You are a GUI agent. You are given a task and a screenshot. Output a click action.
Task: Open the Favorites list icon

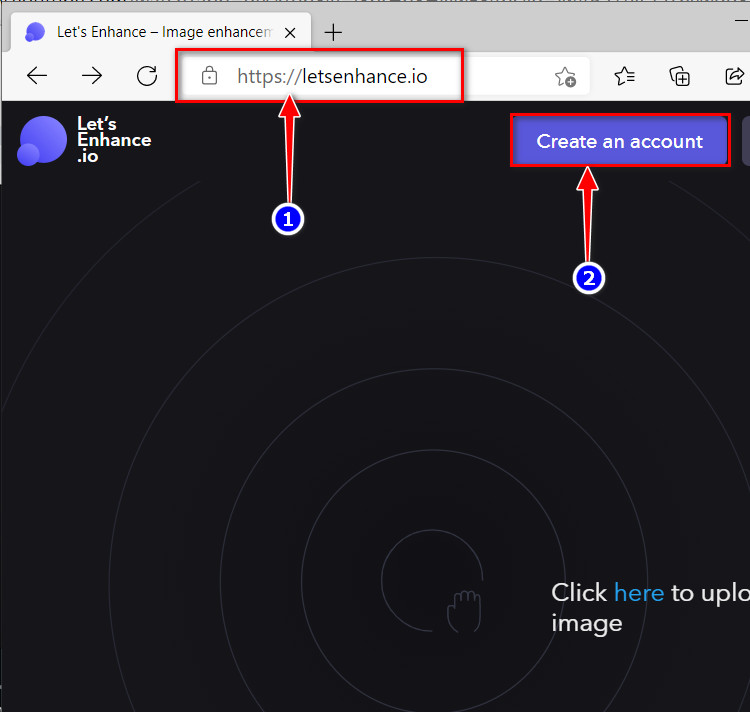click(625, 76)
